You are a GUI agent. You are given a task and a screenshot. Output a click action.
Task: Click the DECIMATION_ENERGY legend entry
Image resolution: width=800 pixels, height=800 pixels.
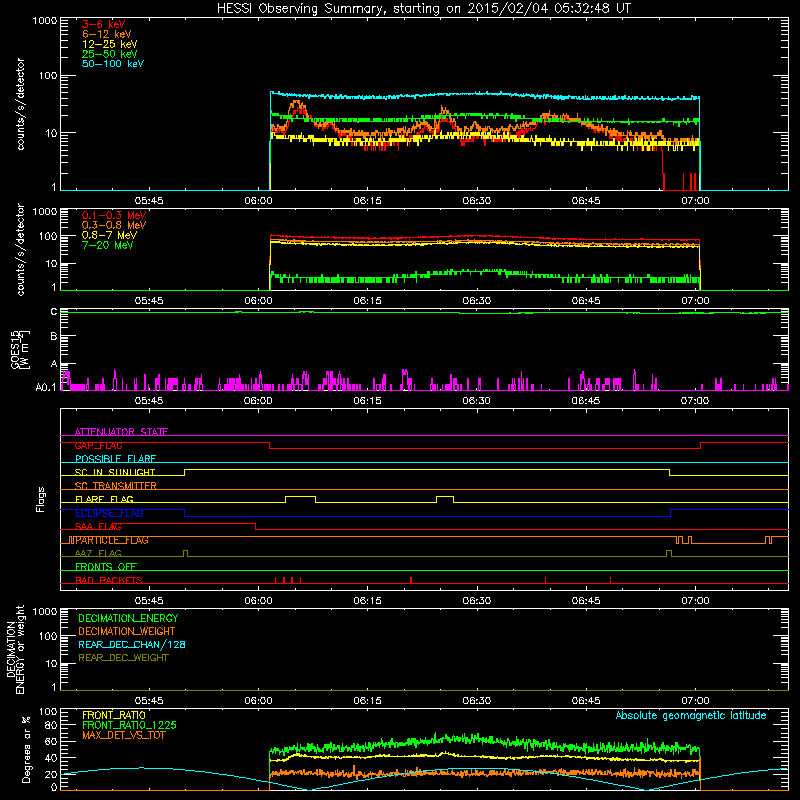coord(128,618)
